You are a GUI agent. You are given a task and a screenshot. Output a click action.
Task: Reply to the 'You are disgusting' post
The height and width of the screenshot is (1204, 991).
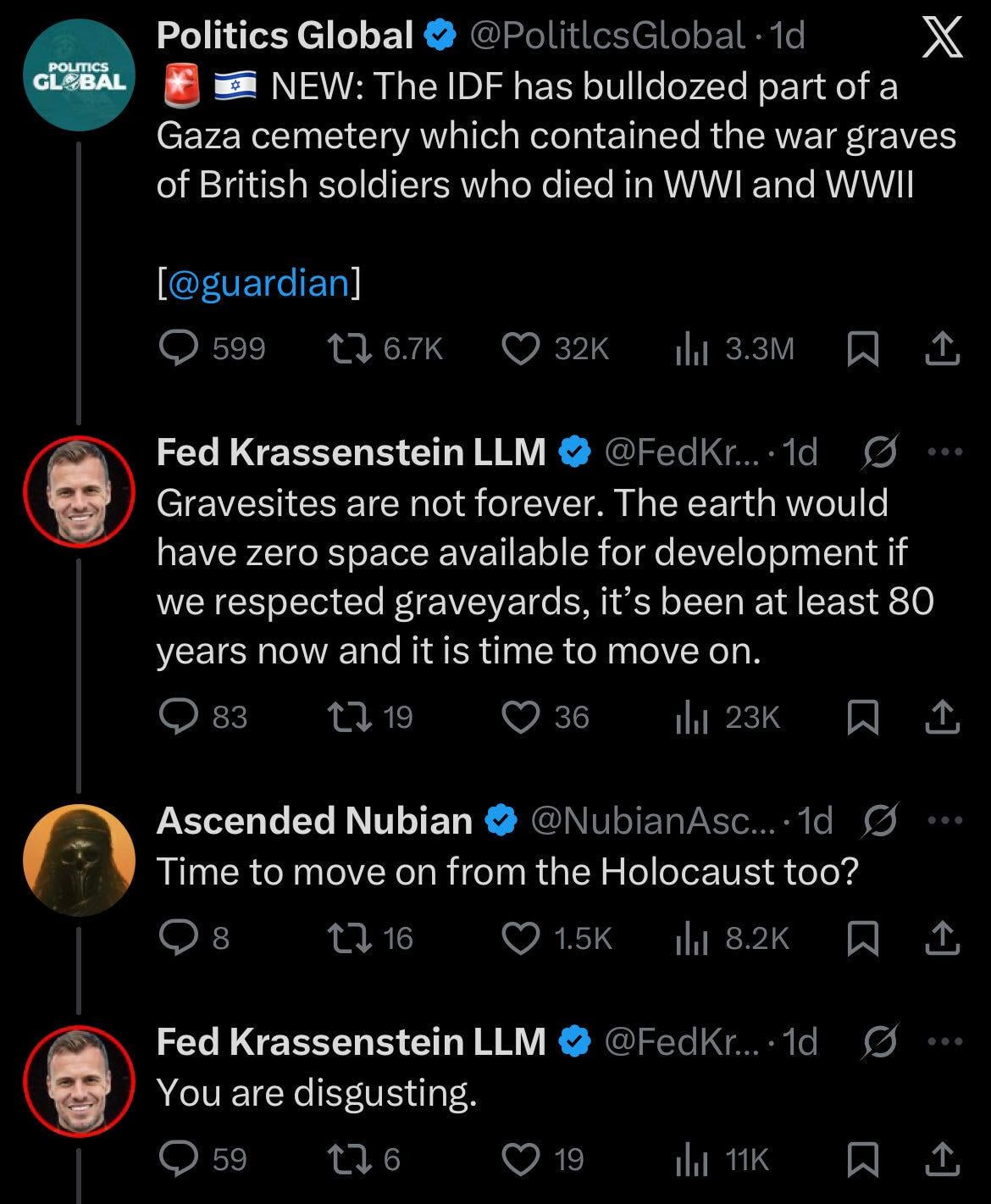pyautogui.click(x=178, y=1158)
